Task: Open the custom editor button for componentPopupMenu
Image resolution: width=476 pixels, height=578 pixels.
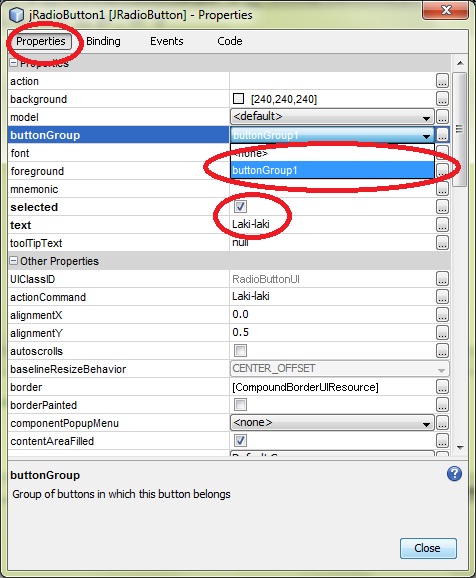Action: click(x=442, y=423)
